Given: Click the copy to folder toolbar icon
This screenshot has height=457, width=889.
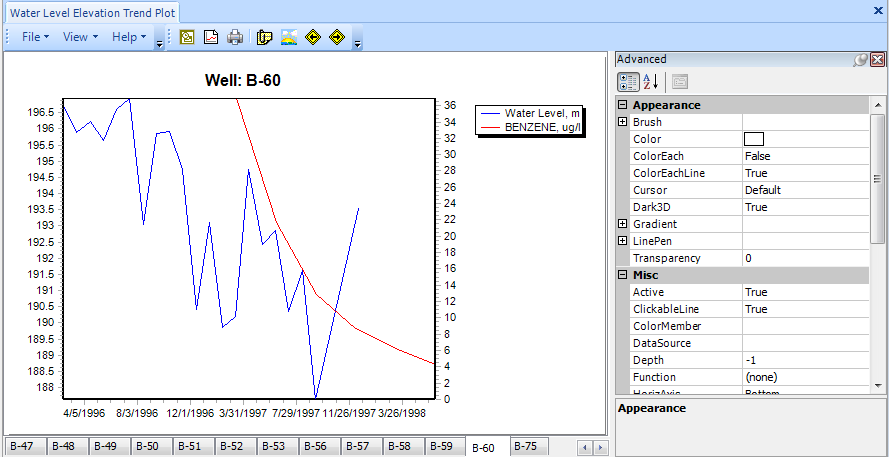Looking at the screenshot, I should coord(265,37).
